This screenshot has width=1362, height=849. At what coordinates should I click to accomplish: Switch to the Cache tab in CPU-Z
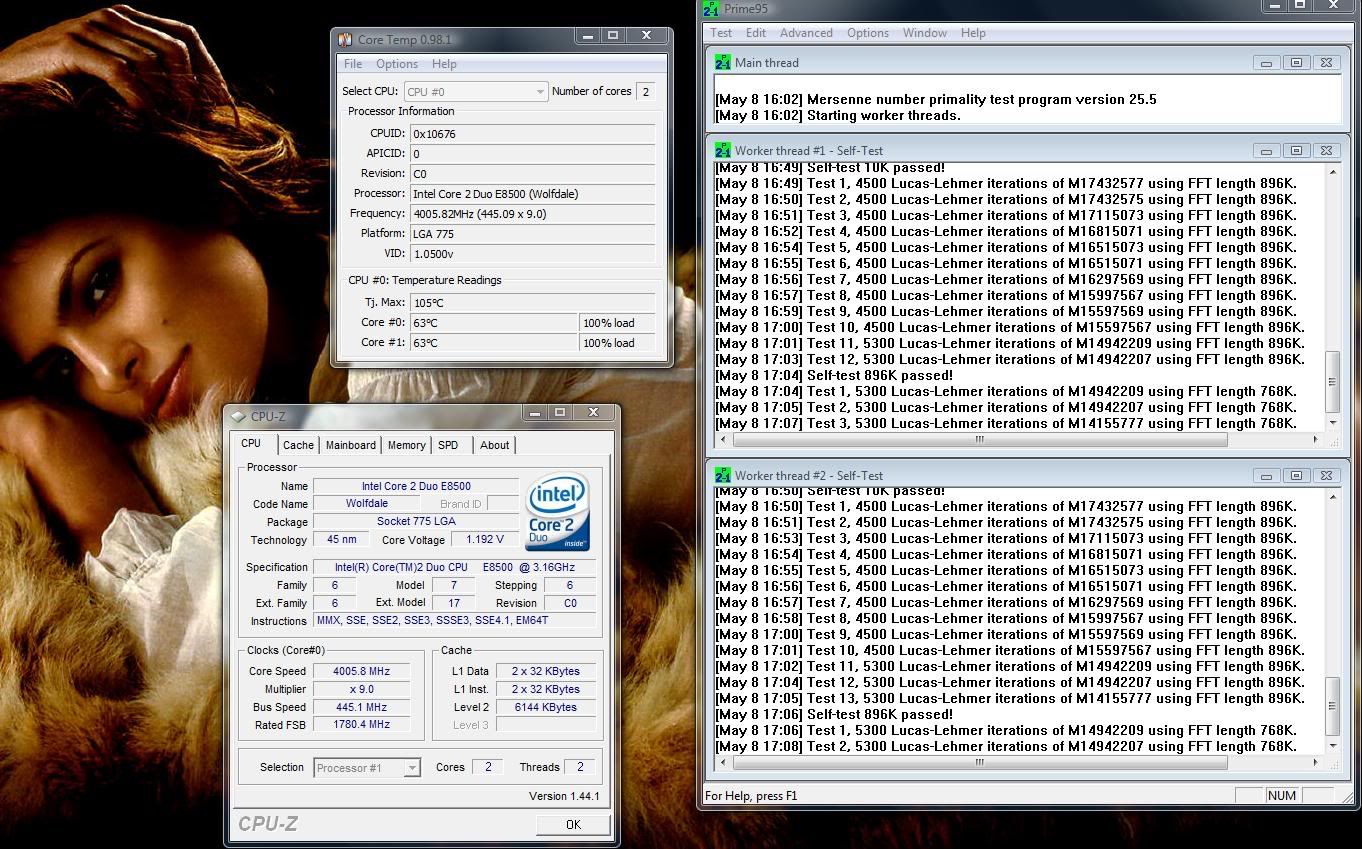(298, 446)
